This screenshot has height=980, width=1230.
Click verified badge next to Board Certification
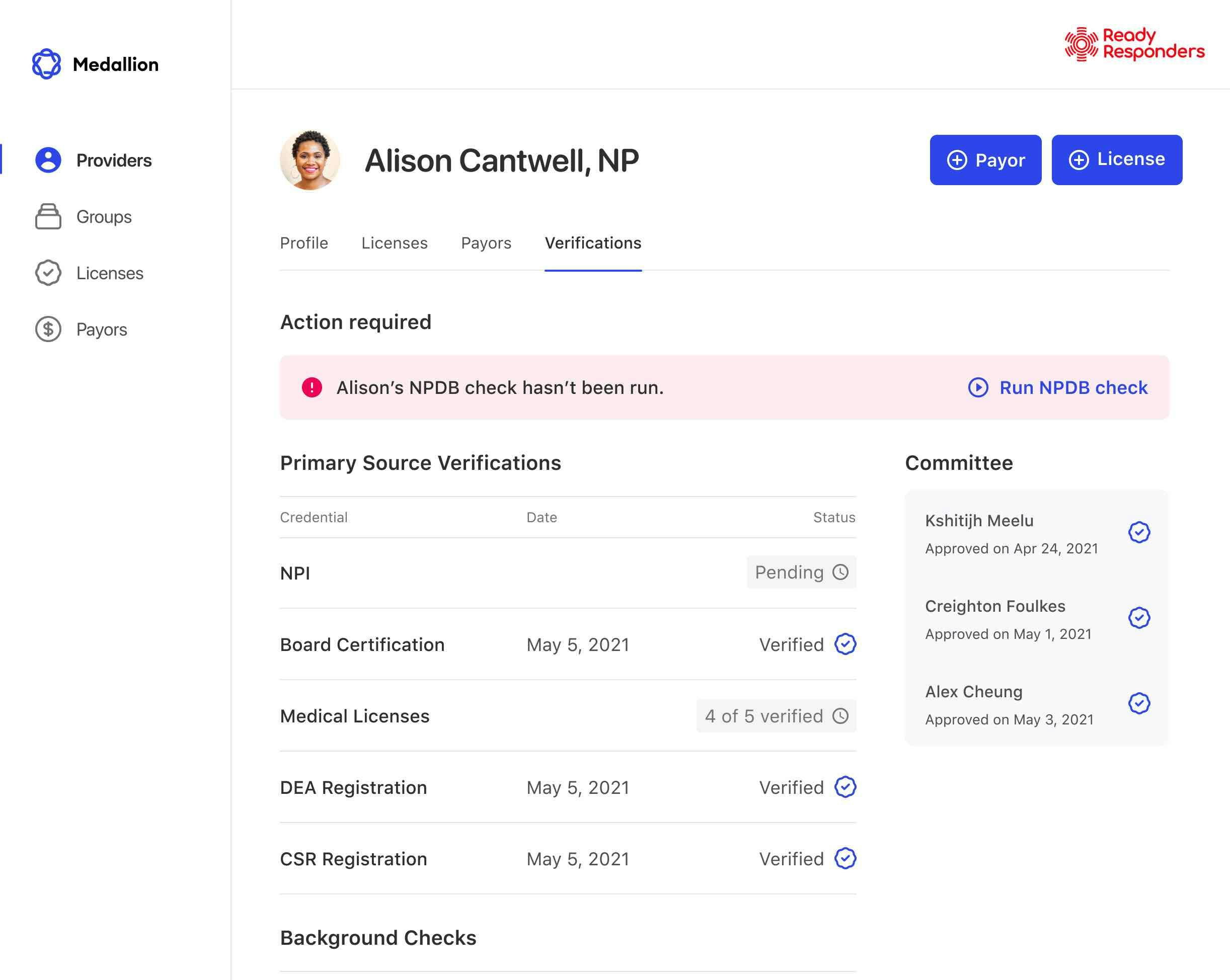[x=845, y=644]
